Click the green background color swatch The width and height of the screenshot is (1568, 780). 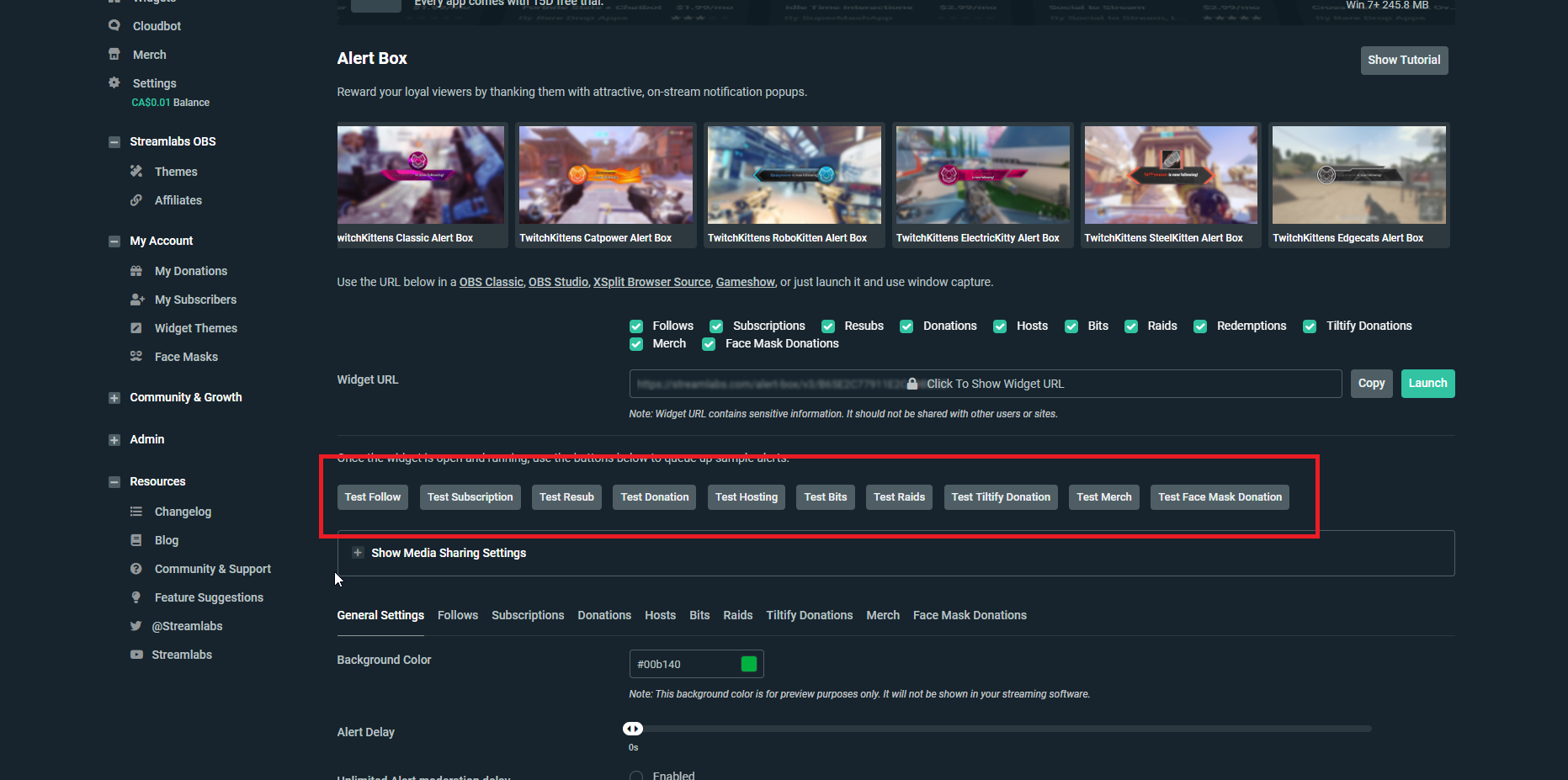(x=748, y=664)
